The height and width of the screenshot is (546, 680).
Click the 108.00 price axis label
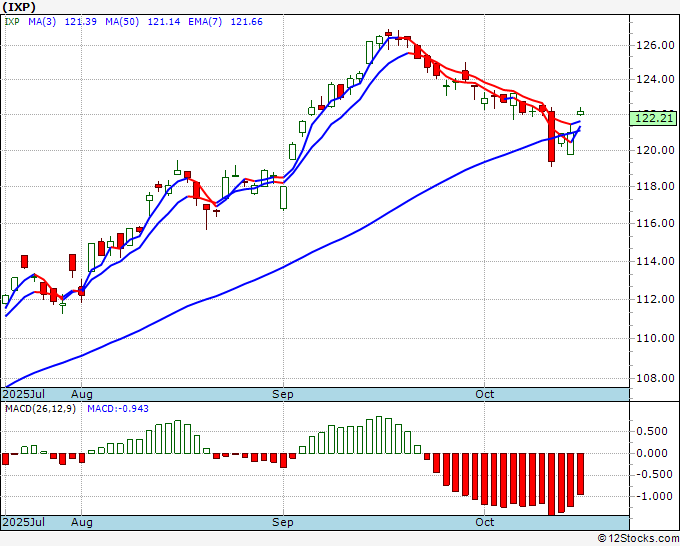655,378
